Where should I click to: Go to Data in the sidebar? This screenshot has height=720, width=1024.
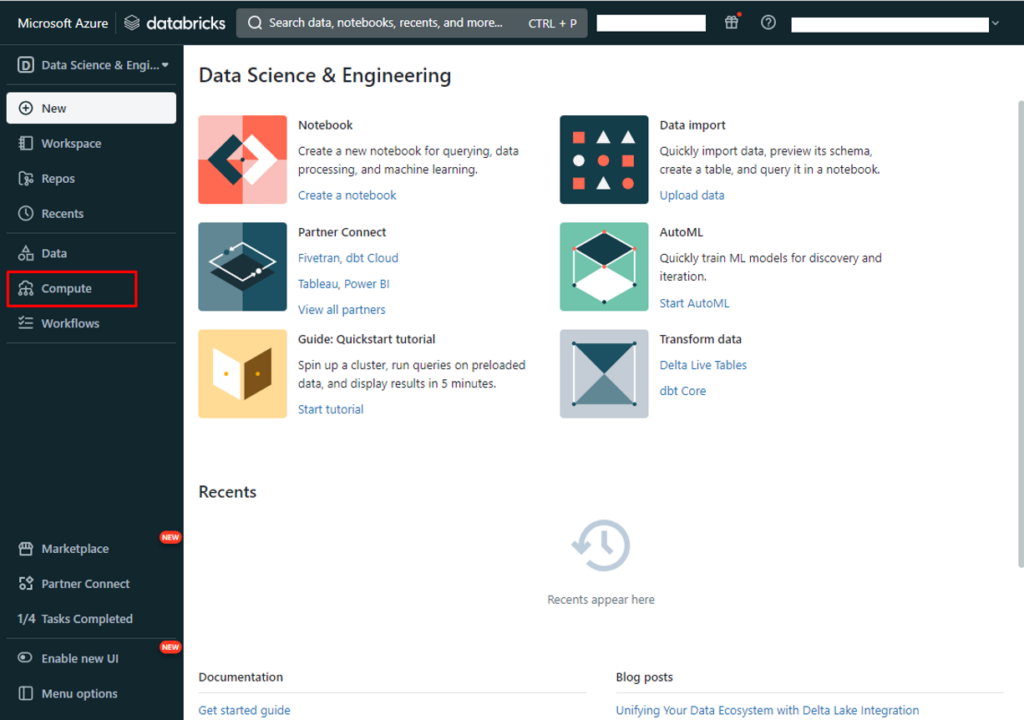point(54,254)
